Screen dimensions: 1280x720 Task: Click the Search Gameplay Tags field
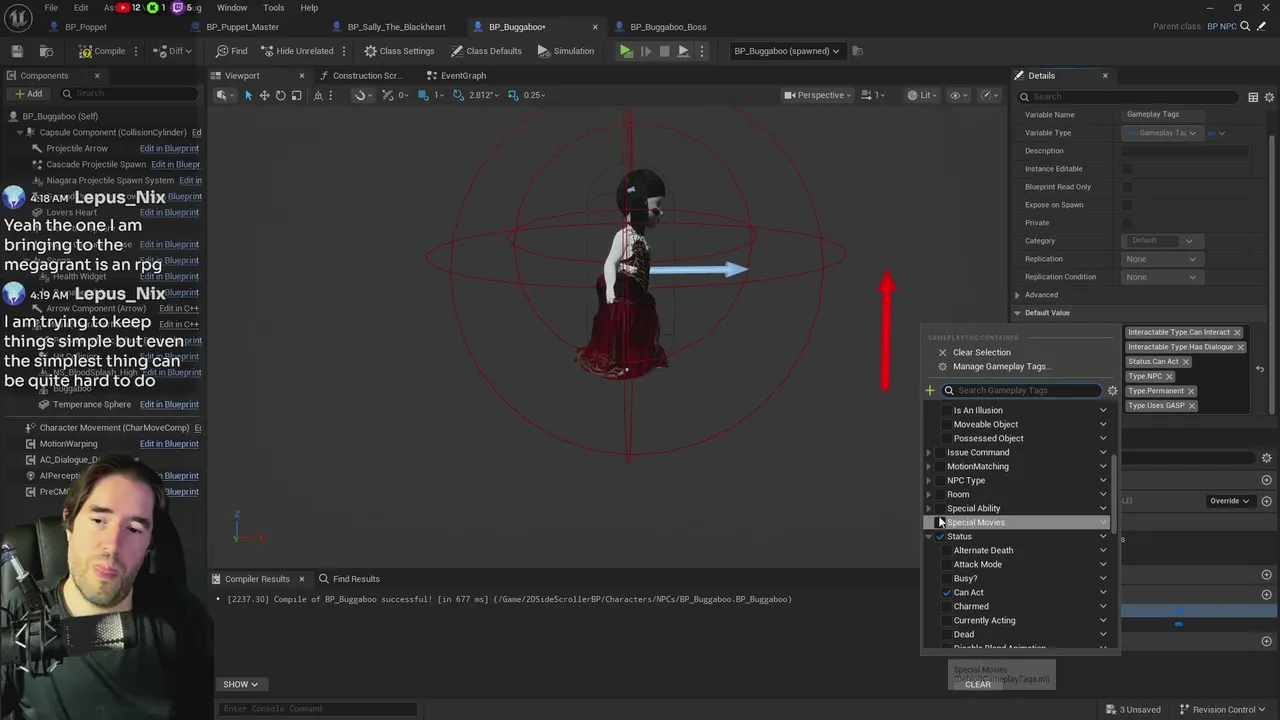(x=1022, y=391)
